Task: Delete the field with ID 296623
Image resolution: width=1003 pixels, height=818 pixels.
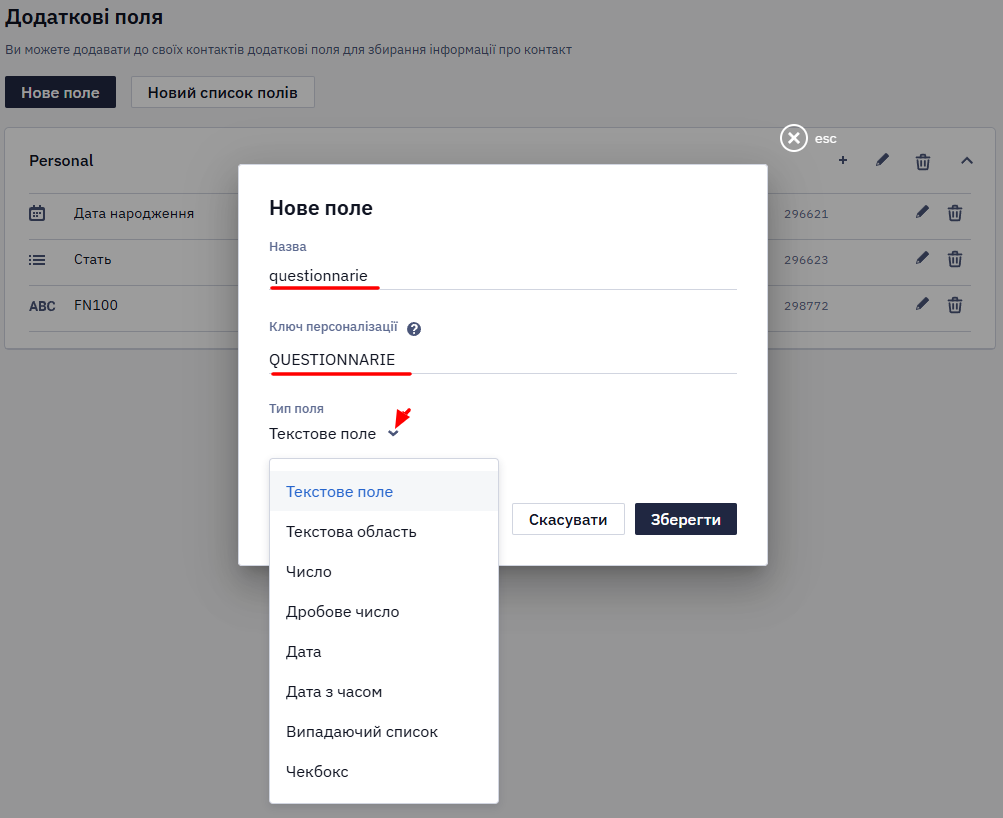Action: click(x=954, y=259)
